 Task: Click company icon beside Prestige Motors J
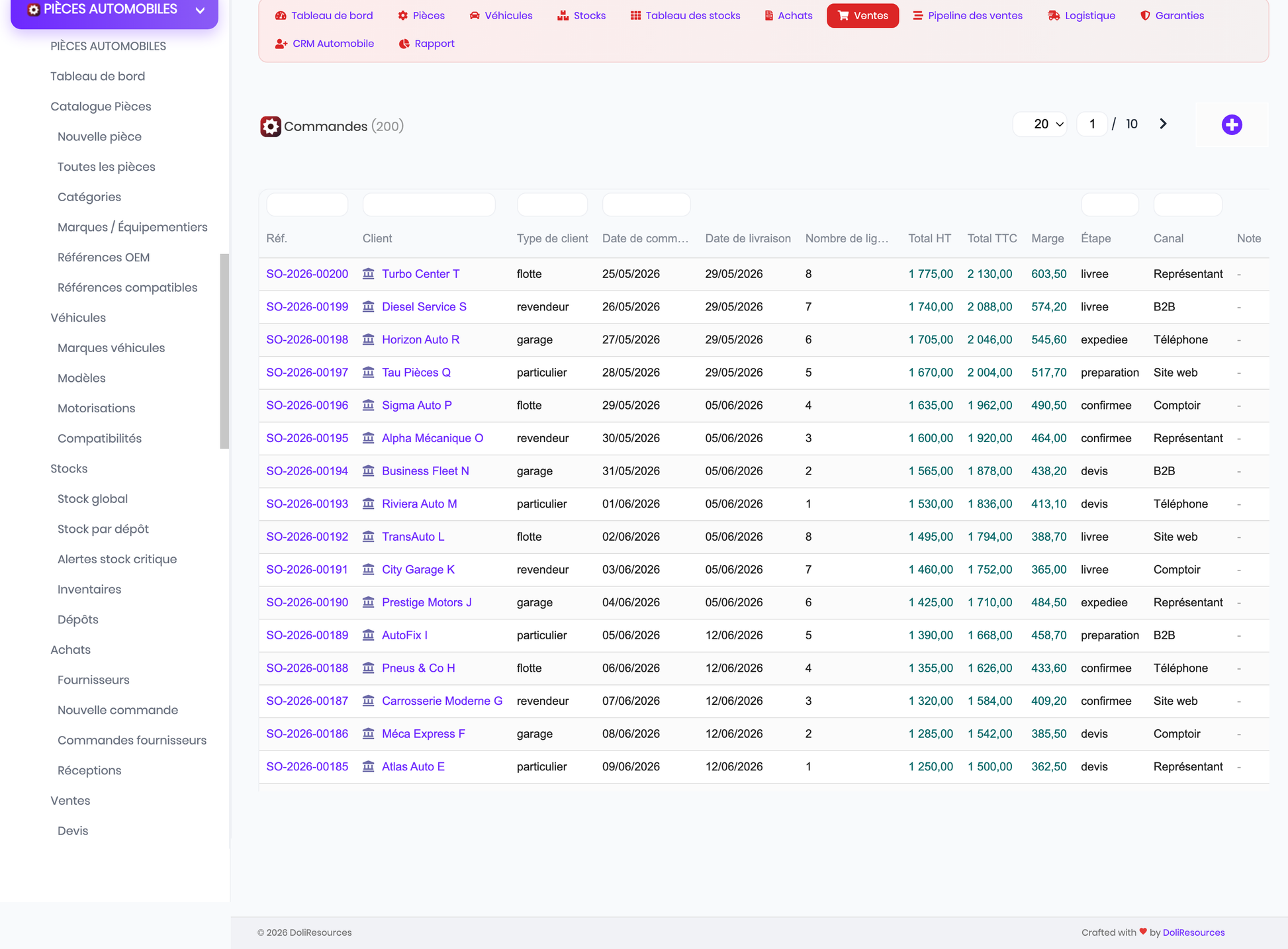click(369, 602)
